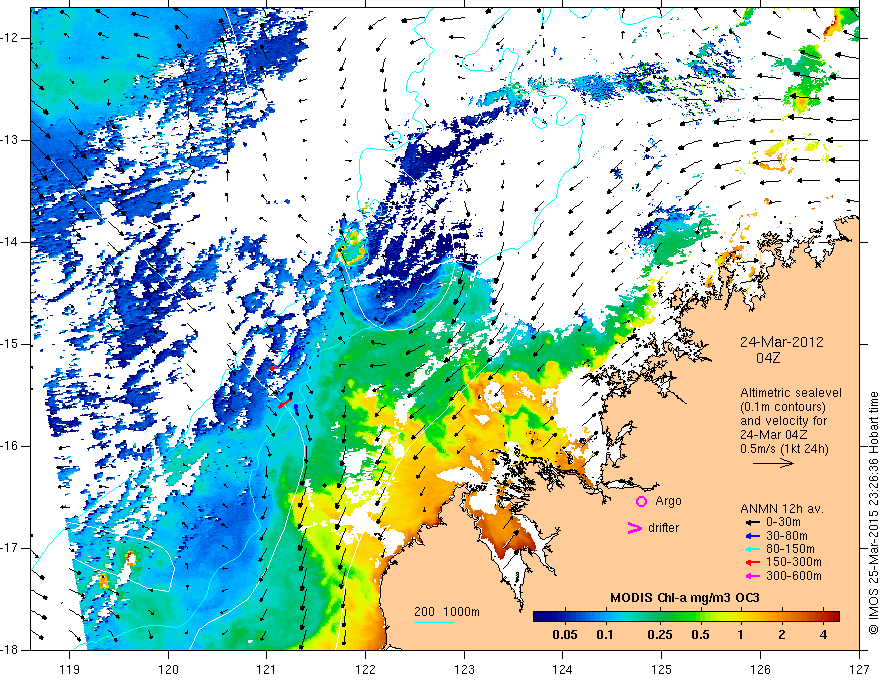Click the magenta drifter arrowhead legend symbol

[634, 528]
